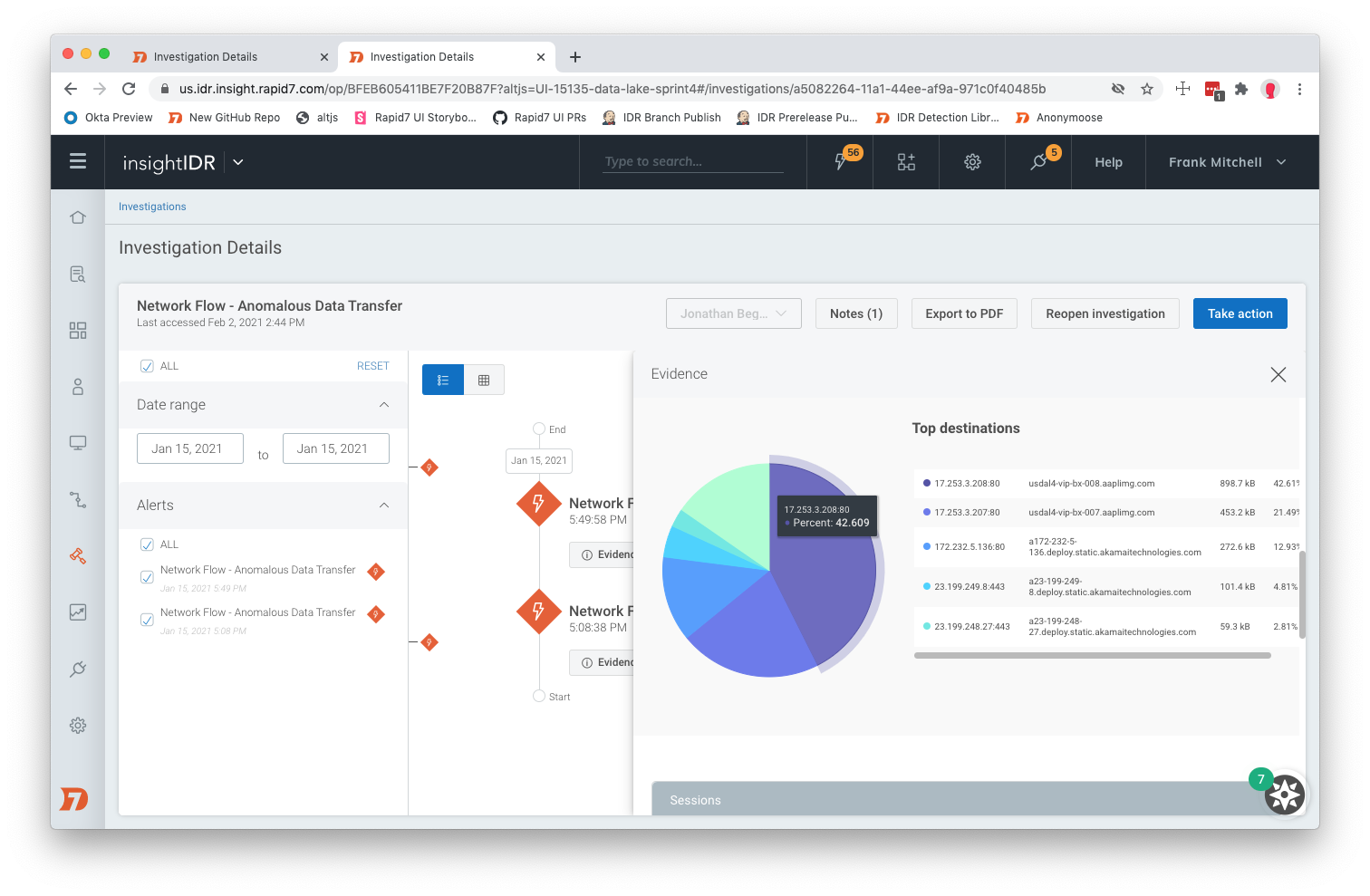This screenshot has height=896, width=1370.
Task: Switch to the first Investigation Details browser tab
Action: tap(206, 57)
